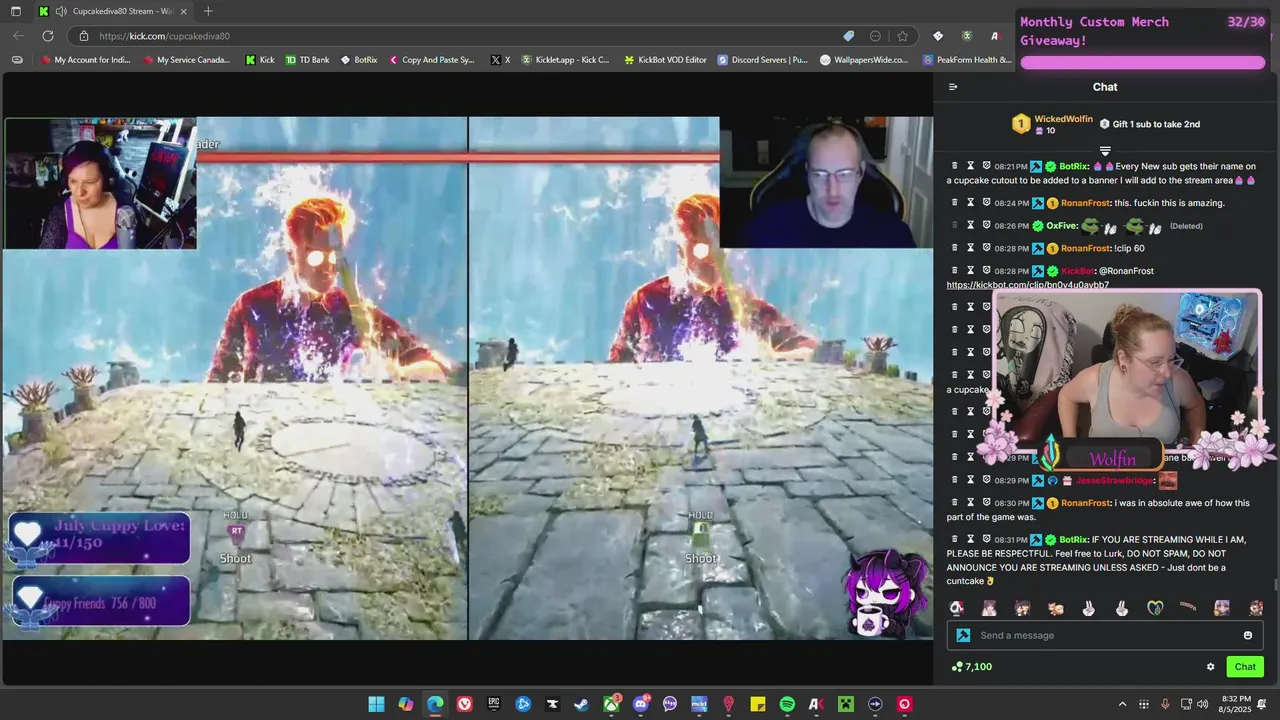
Task: Insert the purple-haired anime emote
Action: click(1221, 608)
